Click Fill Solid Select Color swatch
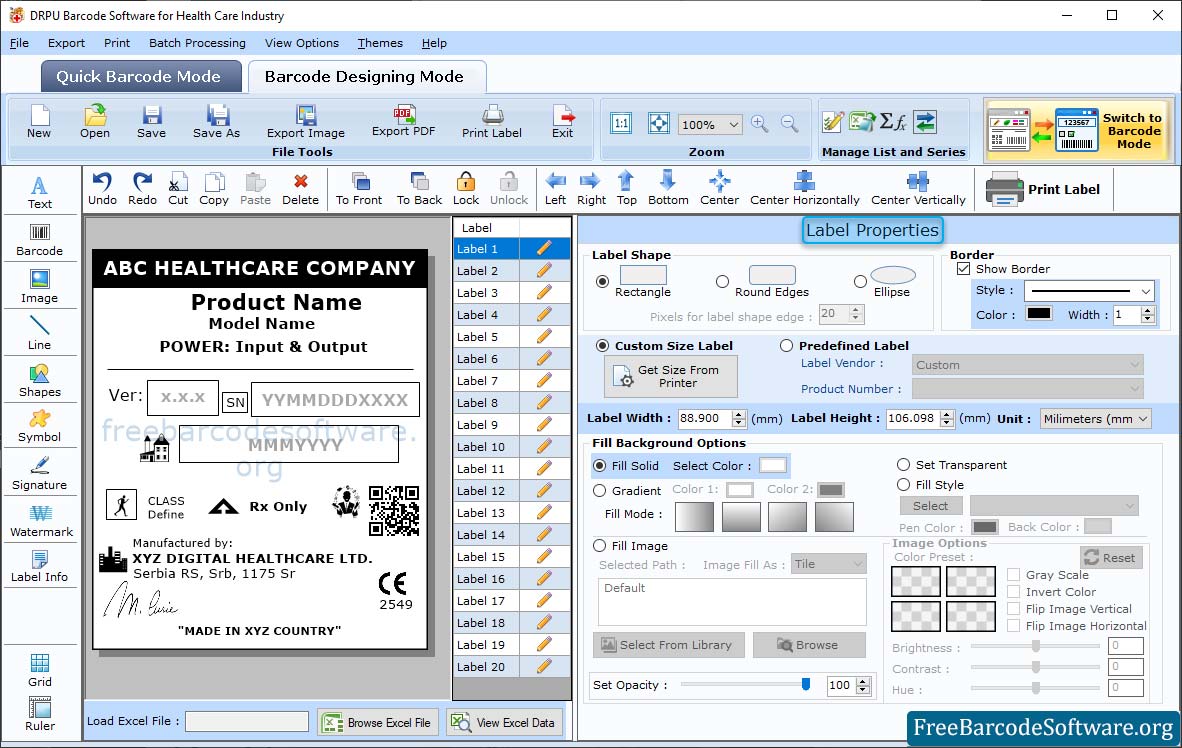 [773, 465]
